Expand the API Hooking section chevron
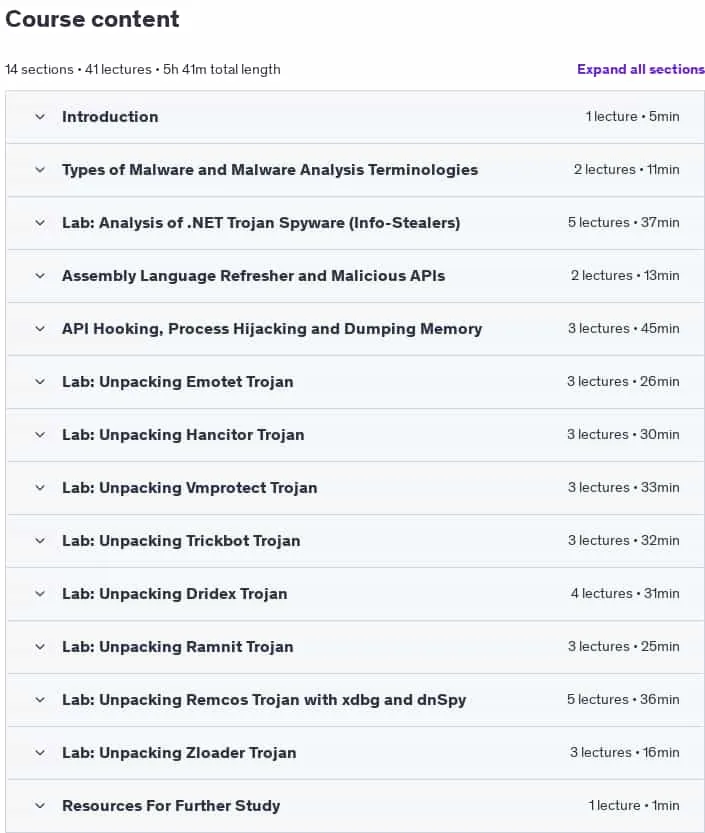Image resolution: width=705 pixels, height=833 pixels. (x=40, y=329)
